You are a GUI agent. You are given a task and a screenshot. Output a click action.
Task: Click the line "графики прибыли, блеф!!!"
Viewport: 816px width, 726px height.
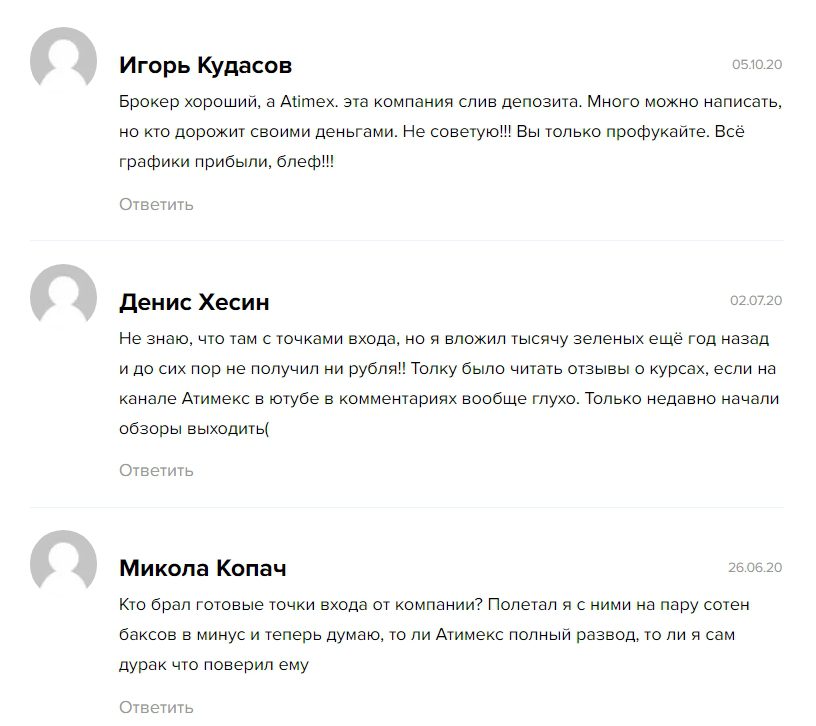pos(226,162)
